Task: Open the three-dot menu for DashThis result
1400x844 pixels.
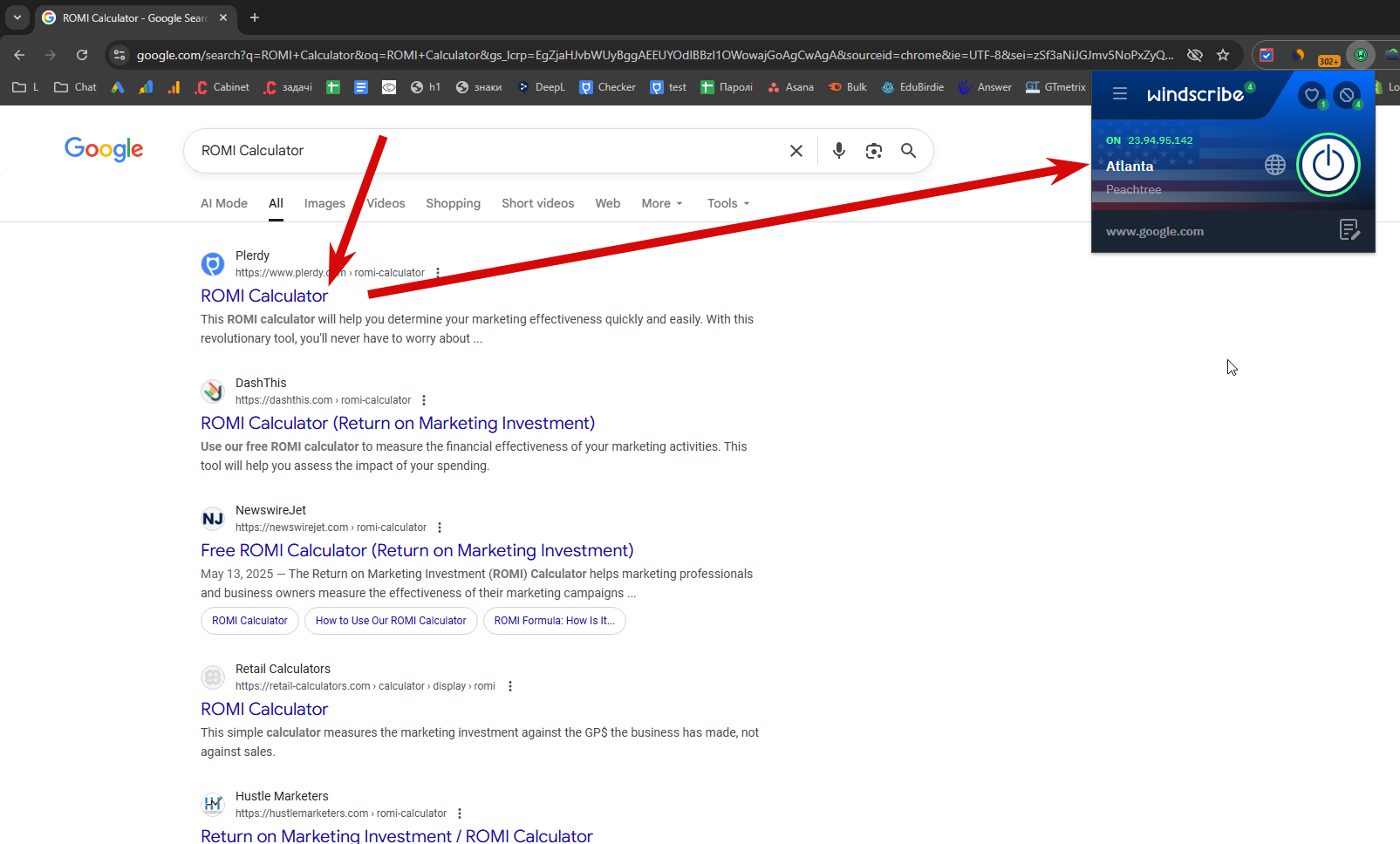Action: 424,400
